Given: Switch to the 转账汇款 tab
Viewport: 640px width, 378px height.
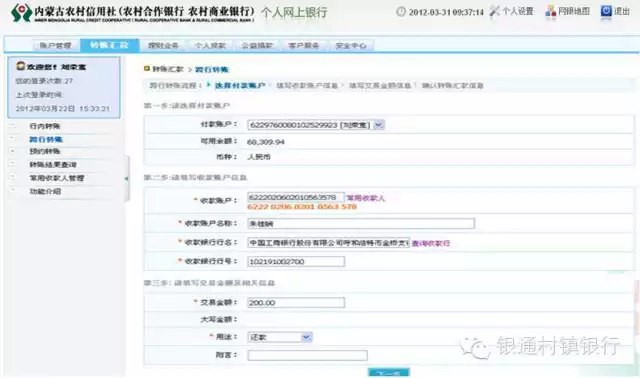Looking at the screenshot, I should (x=109, y=45).
